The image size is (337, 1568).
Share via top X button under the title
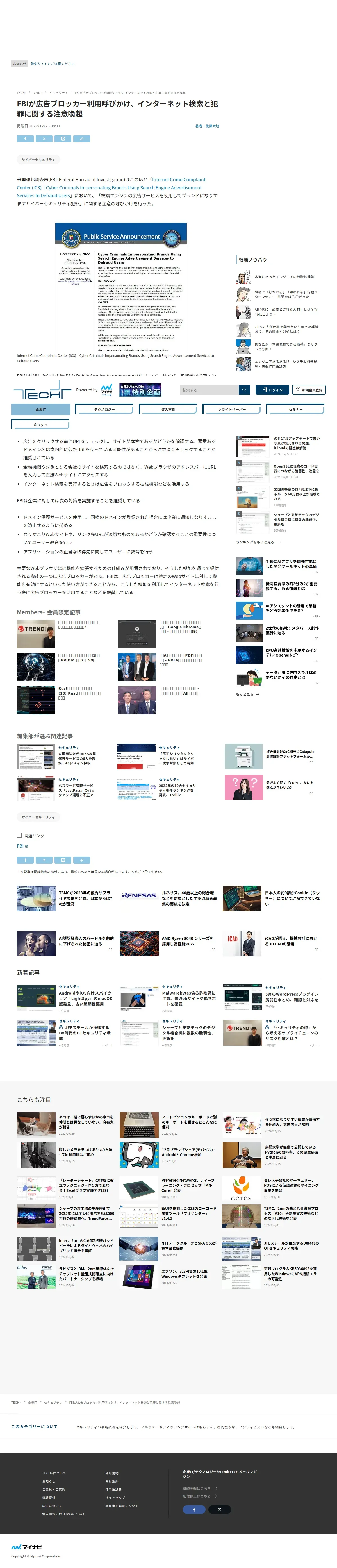44,139
